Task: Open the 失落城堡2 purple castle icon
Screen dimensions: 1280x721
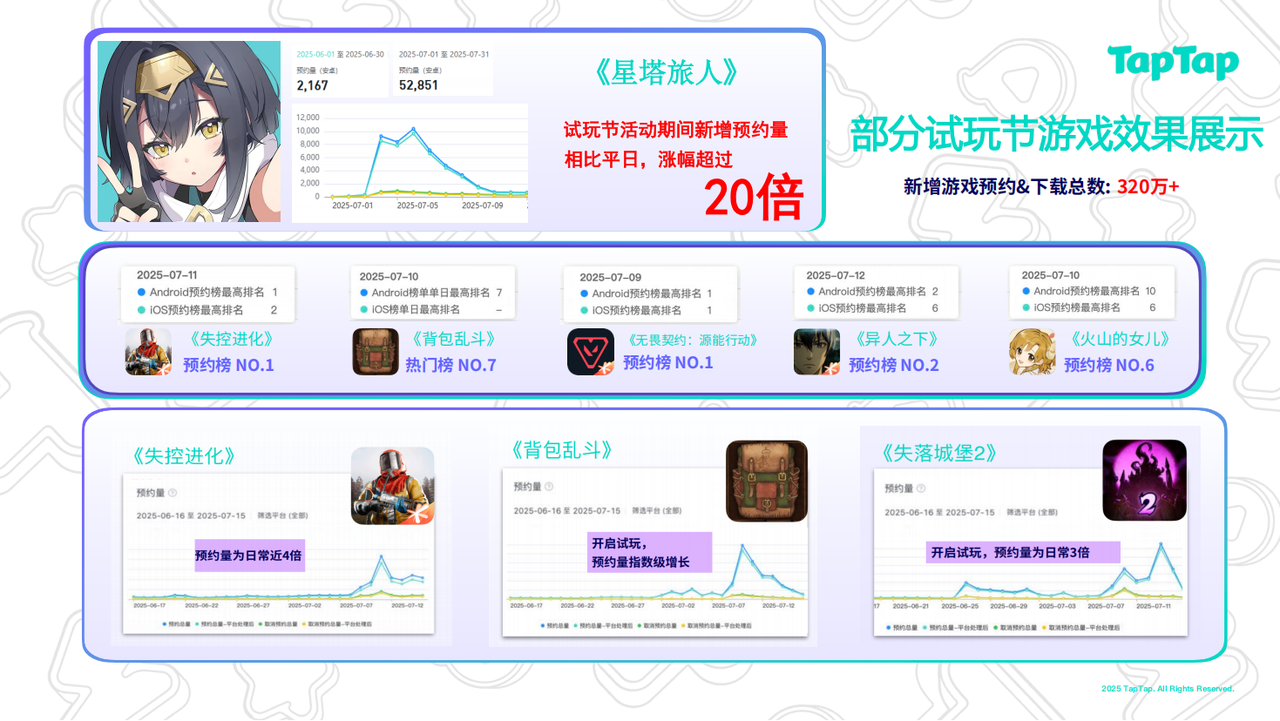Action: [x=1144, y=481]
